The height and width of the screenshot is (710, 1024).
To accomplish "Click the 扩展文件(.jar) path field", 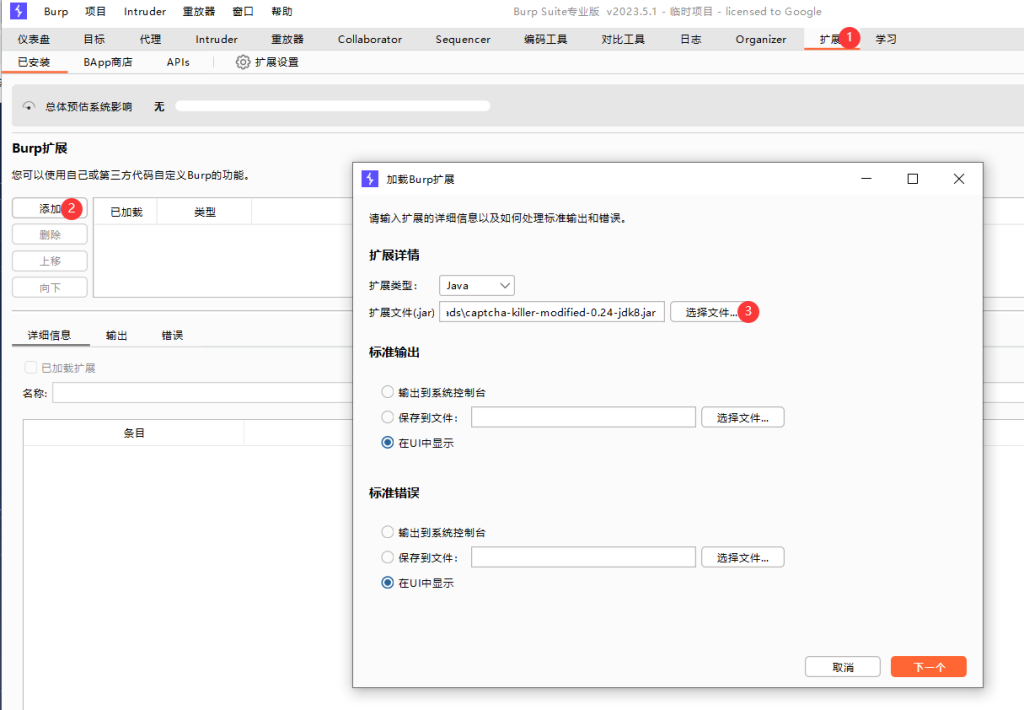I will coord(552,312).
